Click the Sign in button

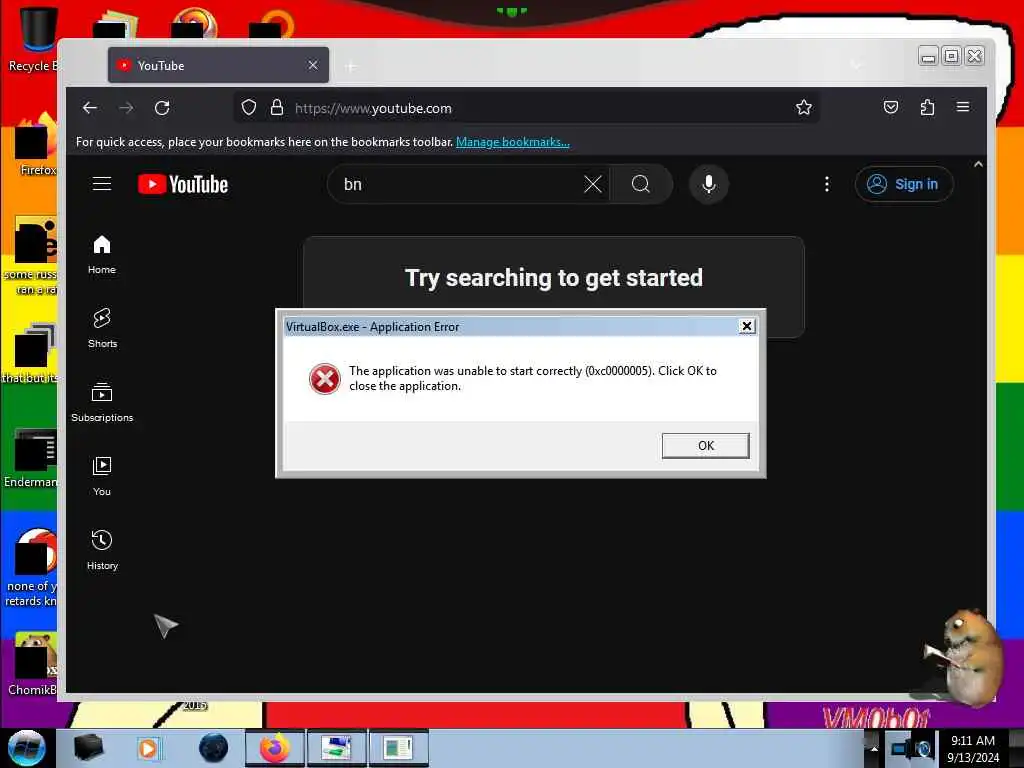(x=904, y=184)
